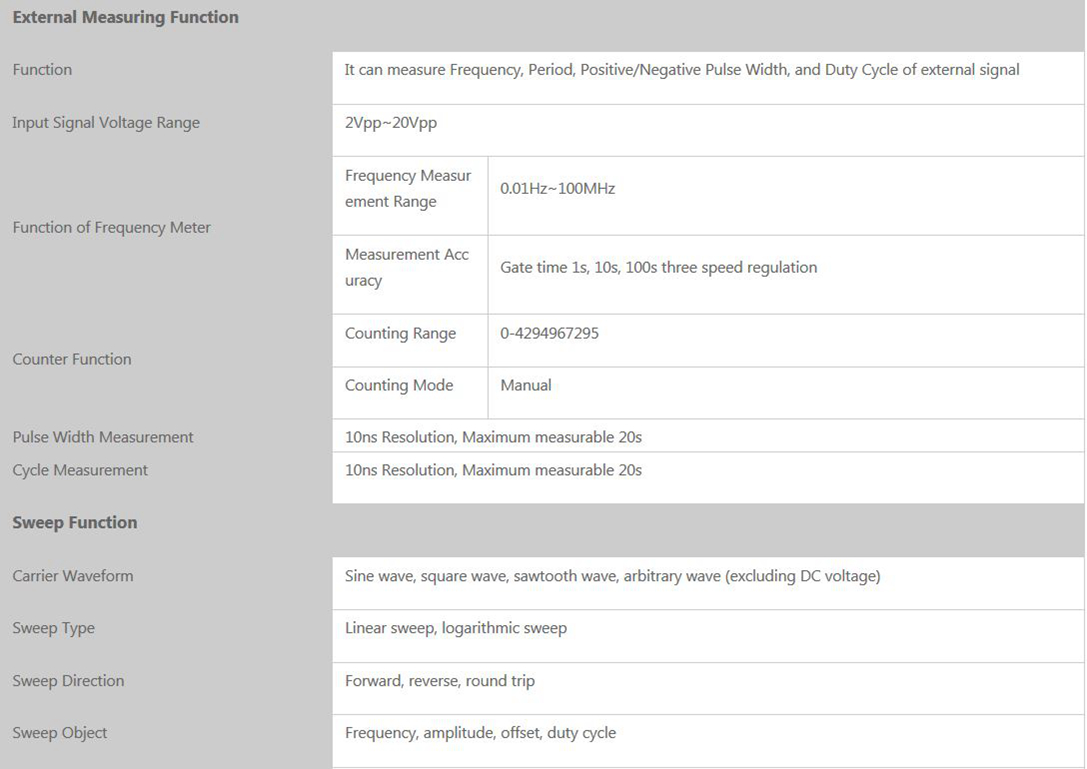Select the Manual counting mode value
The image size is (1087, 769).
526,386
